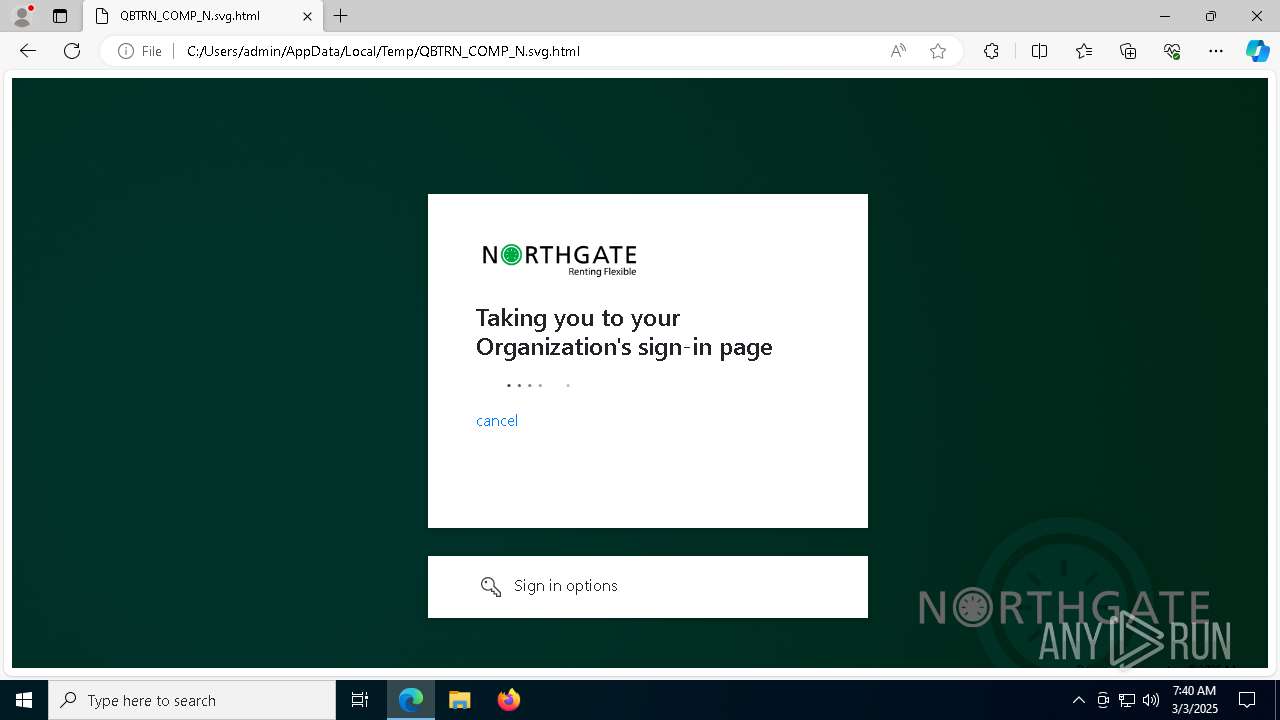
Task: Close the QBTRN_COMP_N.svg.html tab
Action: click(308, 16)
